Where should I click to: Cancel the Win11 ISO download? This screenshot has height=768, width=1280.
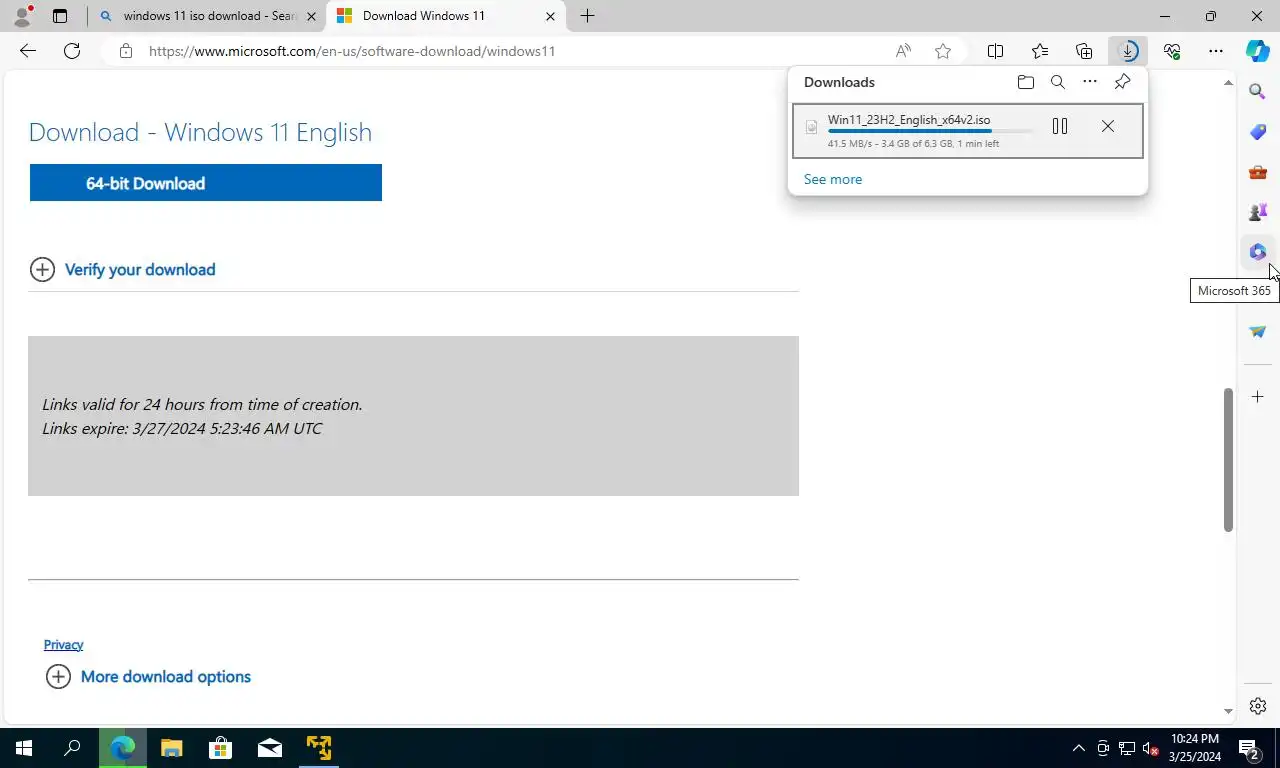[x=1107, y=126]
